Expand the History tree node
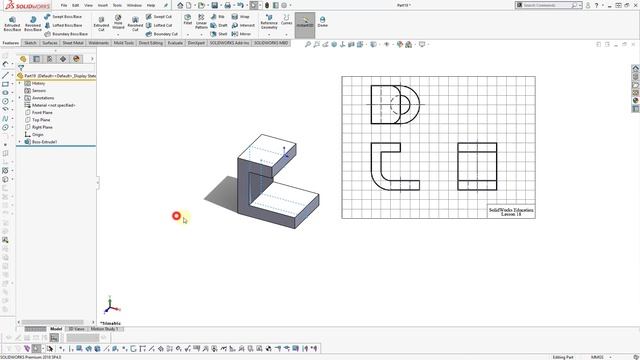 19,83
